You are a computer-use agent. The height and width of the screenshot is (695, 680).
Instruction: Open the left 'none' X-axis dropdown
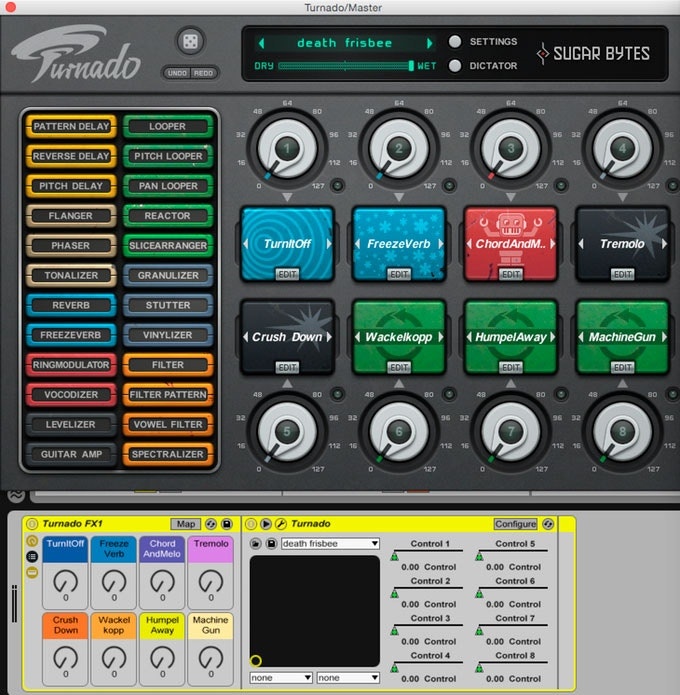click(x=281, y=678)
